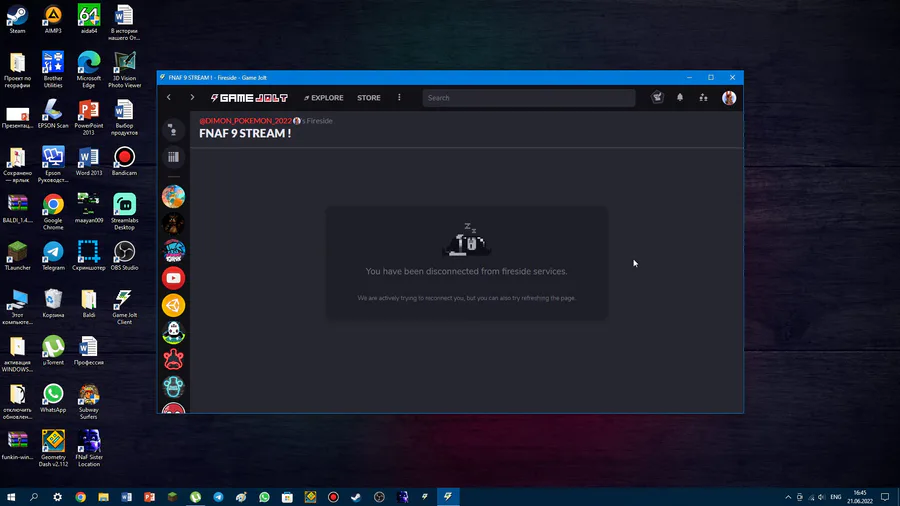Open Microsoft Edge desktop shortcut
900x506 pixels.
pos(89,69)
